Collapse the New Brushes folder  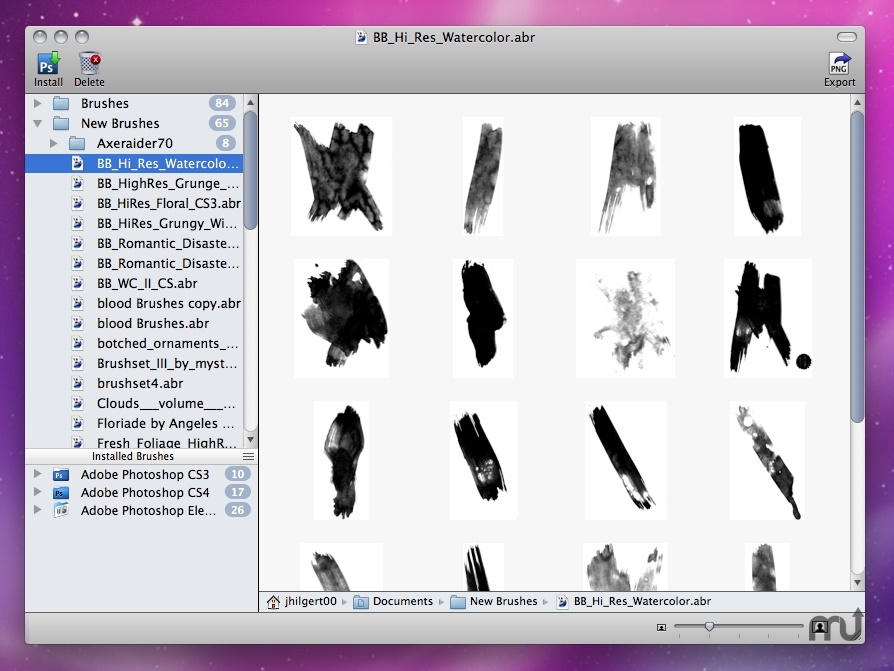click(38, 123)
